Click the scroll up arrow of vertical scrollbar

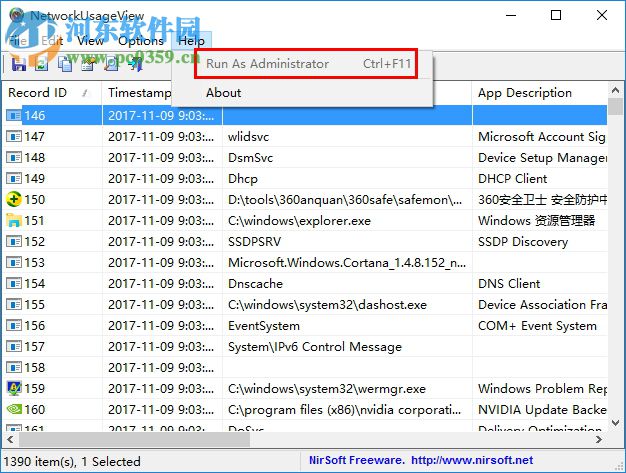tap(615, 91)
